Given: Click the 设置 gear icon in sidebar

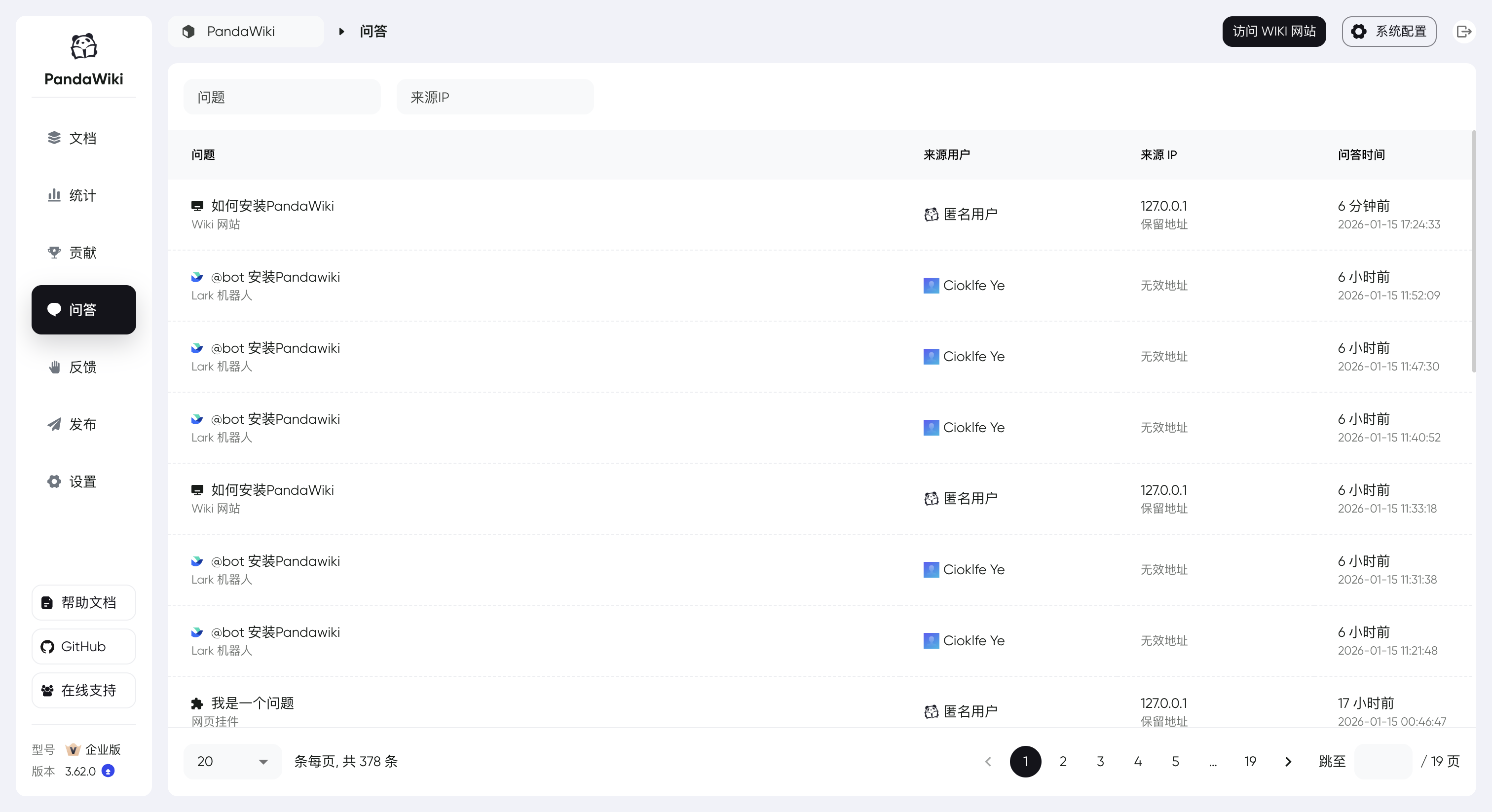Looking at the screenshot, I should point(54,481).
